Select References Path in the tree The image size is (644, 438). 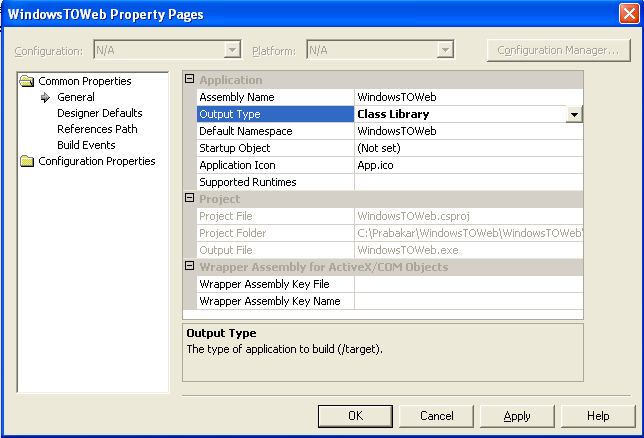point(97,129)
